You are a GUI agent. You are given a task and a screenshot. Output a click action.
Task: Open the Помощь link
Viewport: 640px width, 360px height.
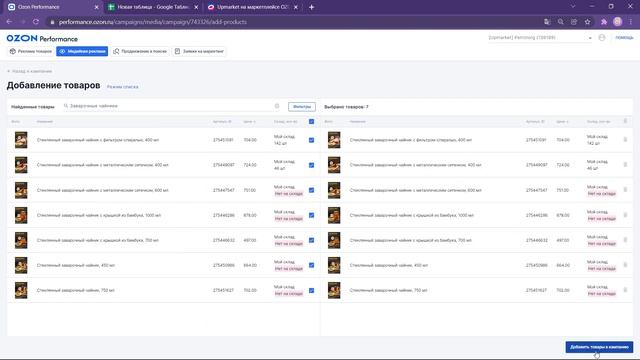[624, 38]
